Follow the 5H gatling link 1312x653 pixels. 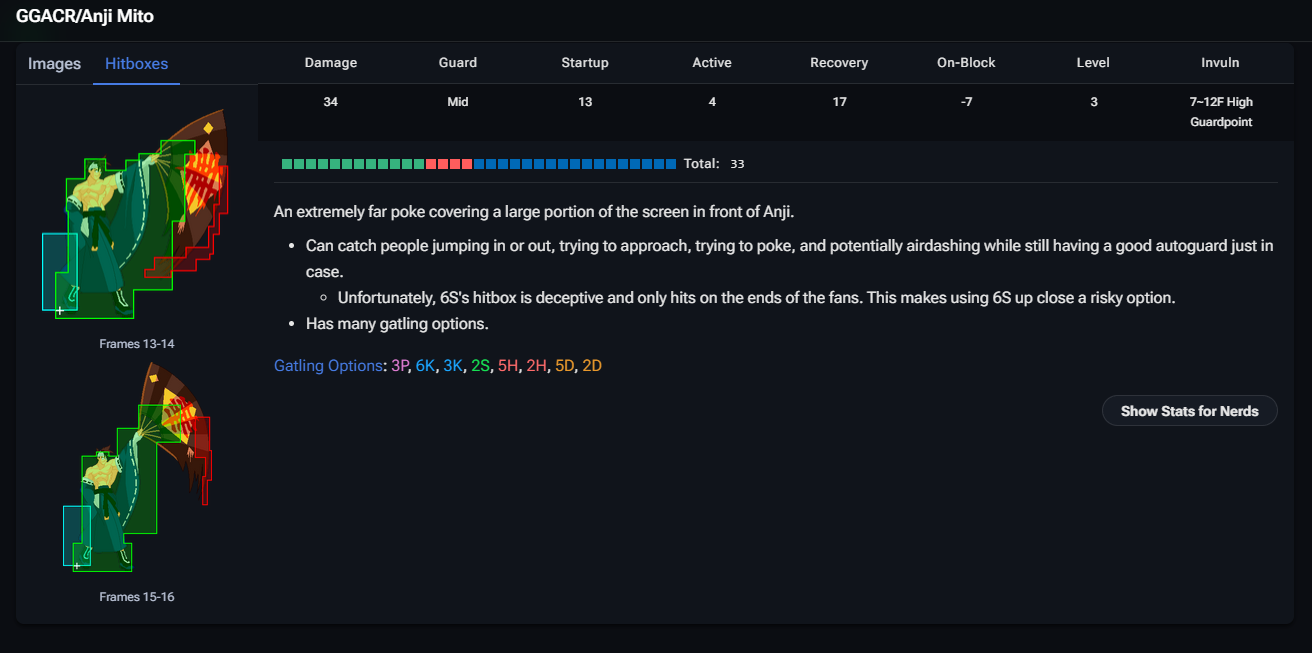pyautogui.click(x=508, y=366)
